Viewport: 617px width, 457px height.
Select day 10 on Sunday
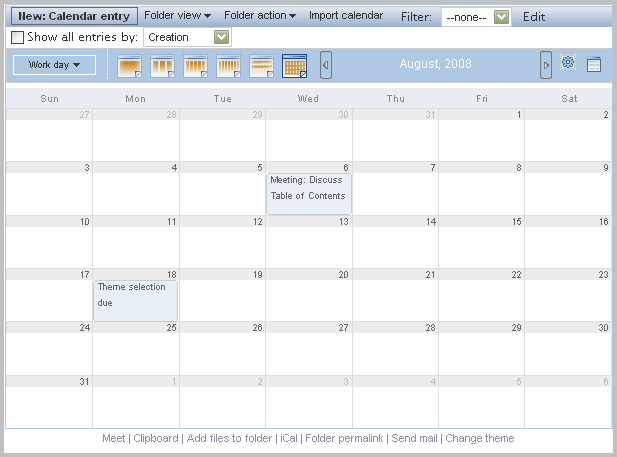pos(85,222)
